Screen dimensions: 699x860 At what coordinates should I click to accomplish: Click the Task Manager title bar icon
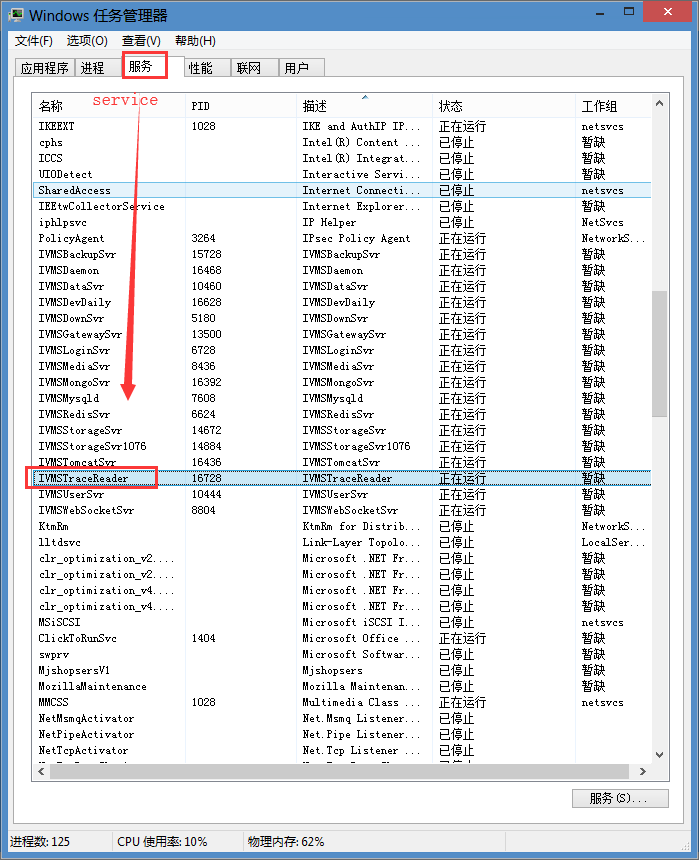coord(16,15)
